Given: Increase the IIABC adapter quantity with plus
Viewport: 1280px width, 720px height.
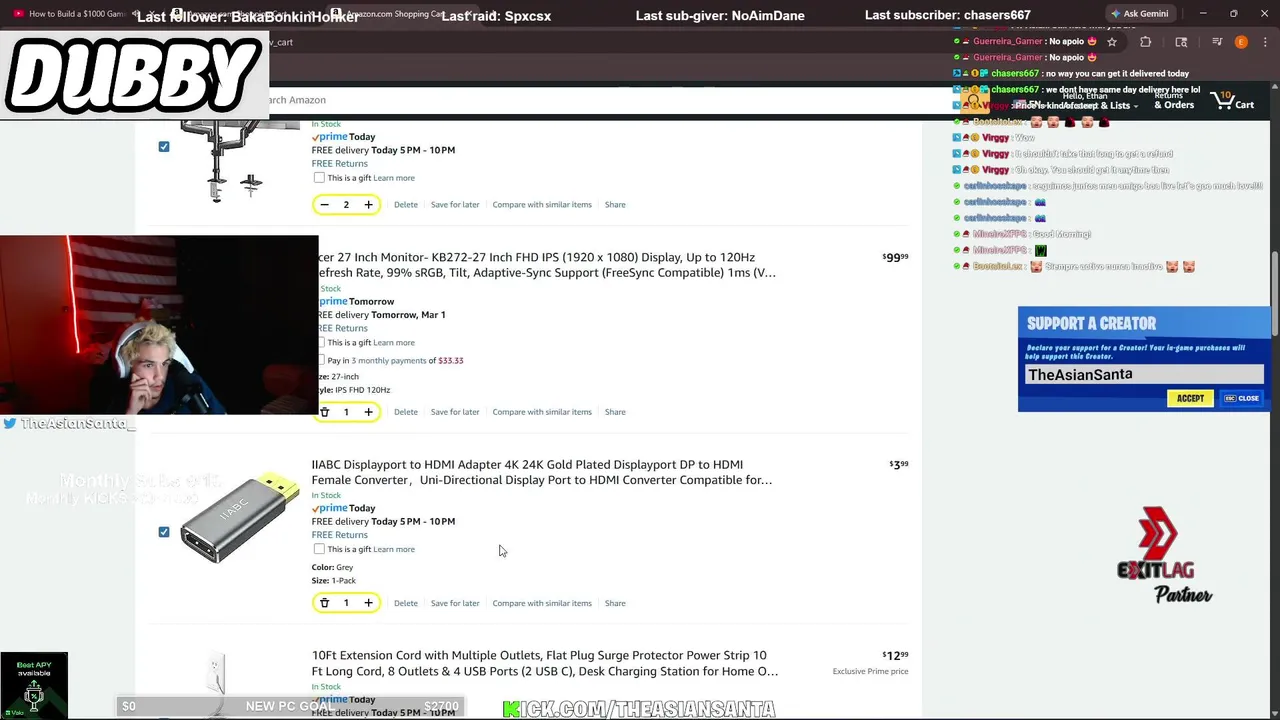Looking at the screenshot, I should tap(368, 603).
